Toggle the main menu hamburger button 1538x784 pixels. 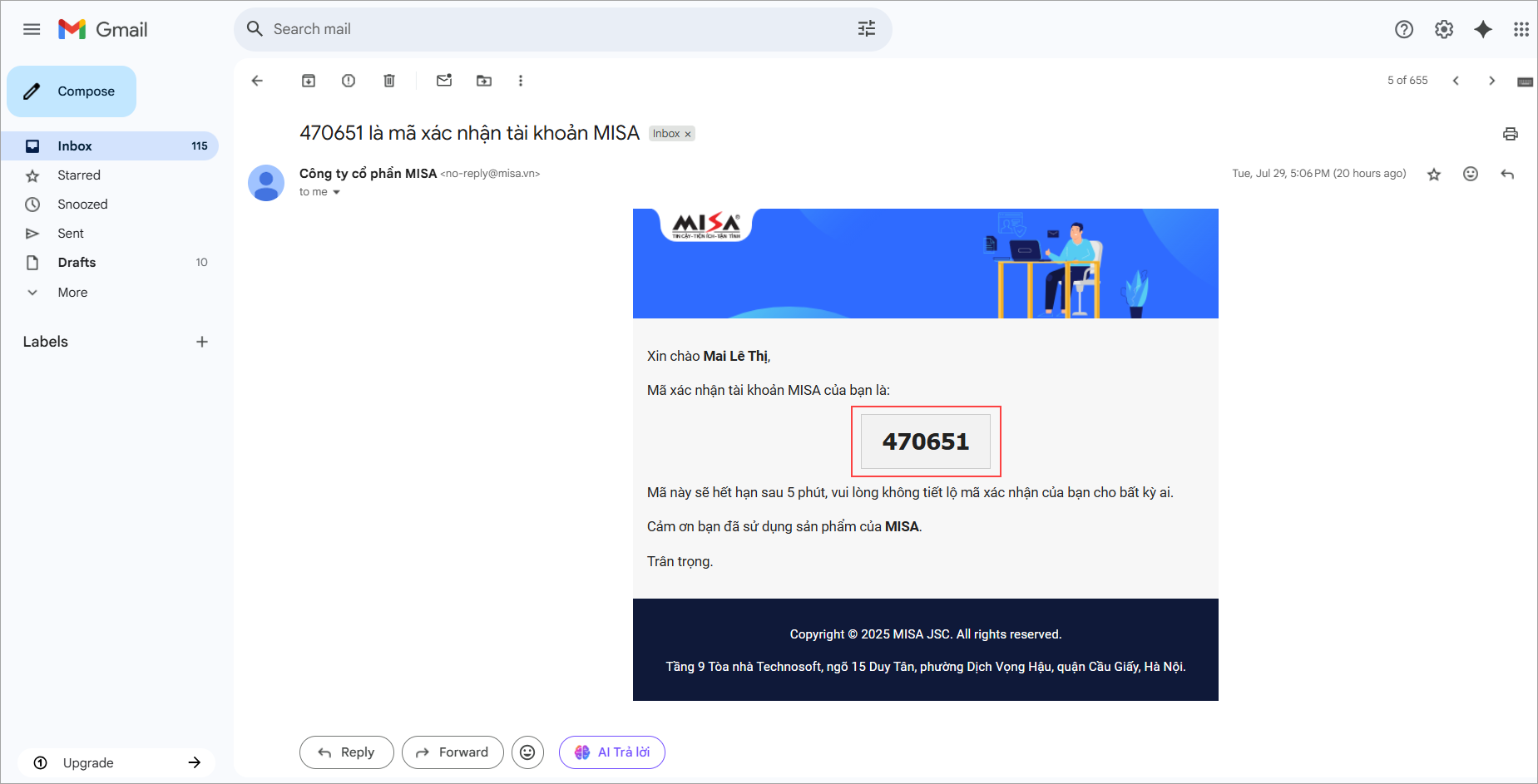tap(32, 29)
